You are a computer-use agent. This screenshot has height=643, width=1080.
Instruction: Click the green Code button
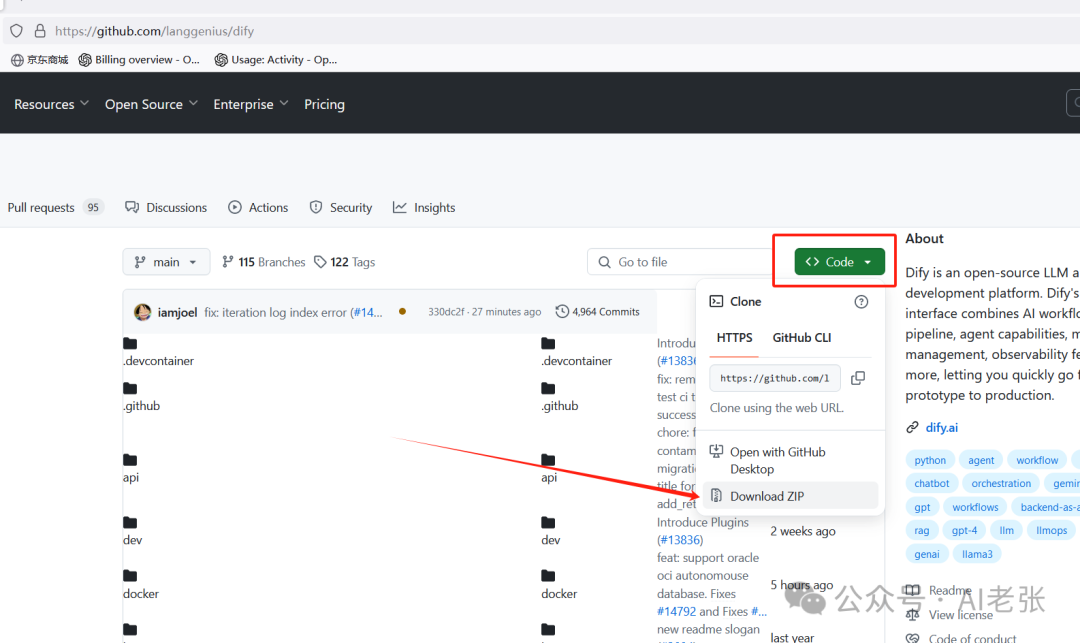pyautogui.click(x=839, y=262)
